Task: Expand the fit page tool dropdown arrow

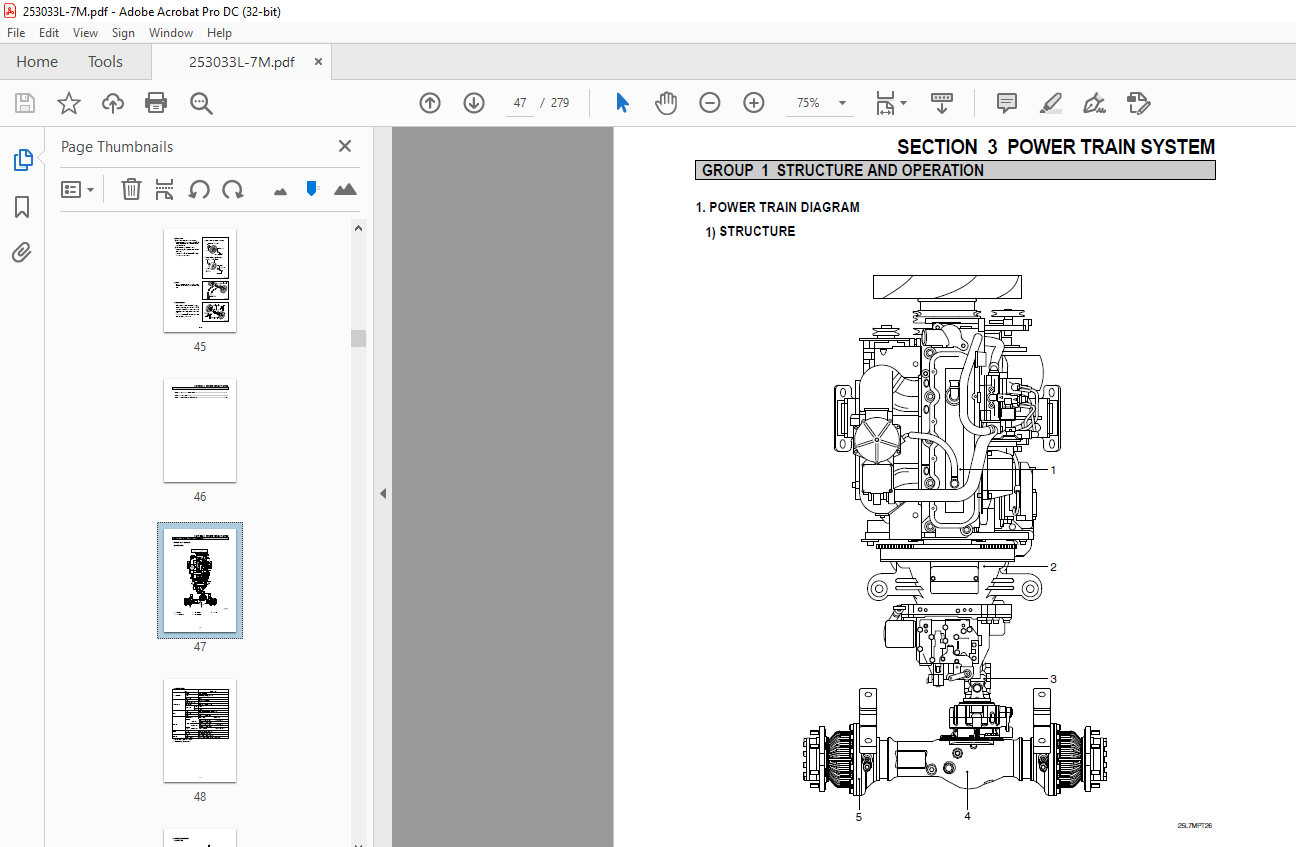Action: point(904,103)
